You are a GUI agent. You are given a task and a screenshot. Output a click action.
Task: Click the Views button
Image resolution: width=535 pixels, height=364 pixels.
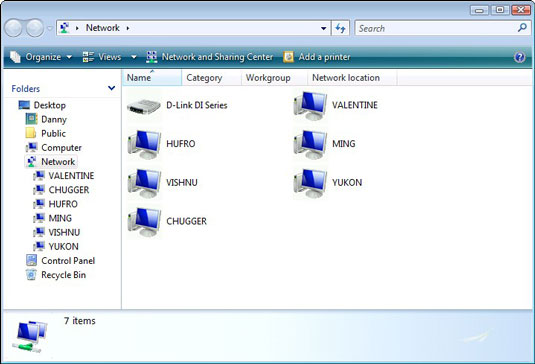point(102,57)
